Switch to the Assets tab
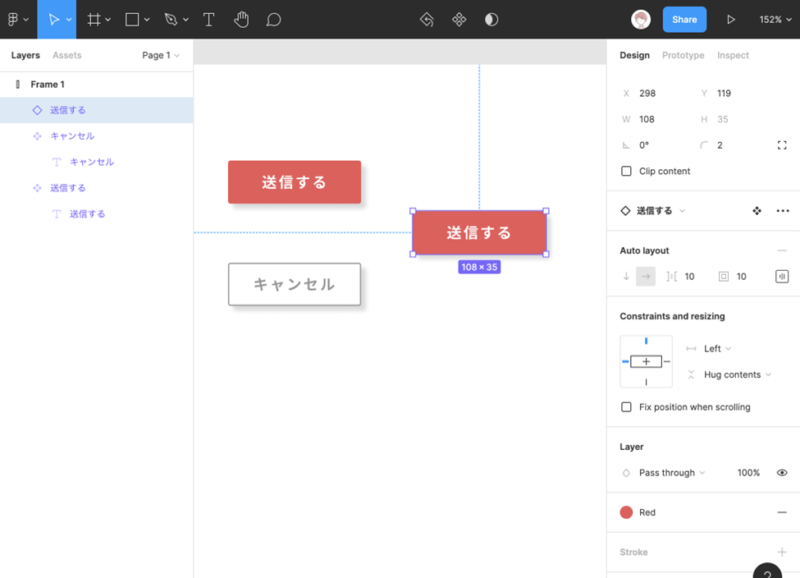This screenshot has width=800, height=578. [67, 55]
